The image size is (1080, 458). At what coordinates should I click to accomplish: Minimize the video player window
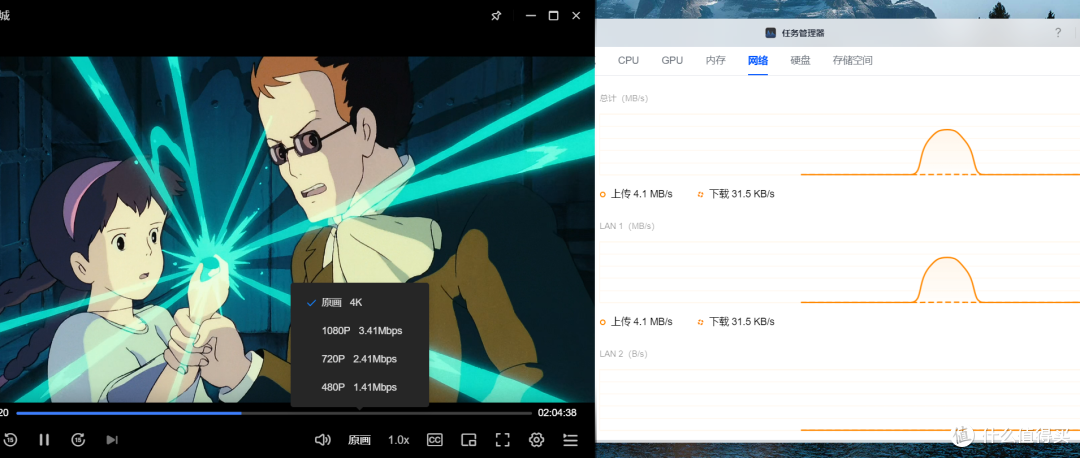coord(530,16)
